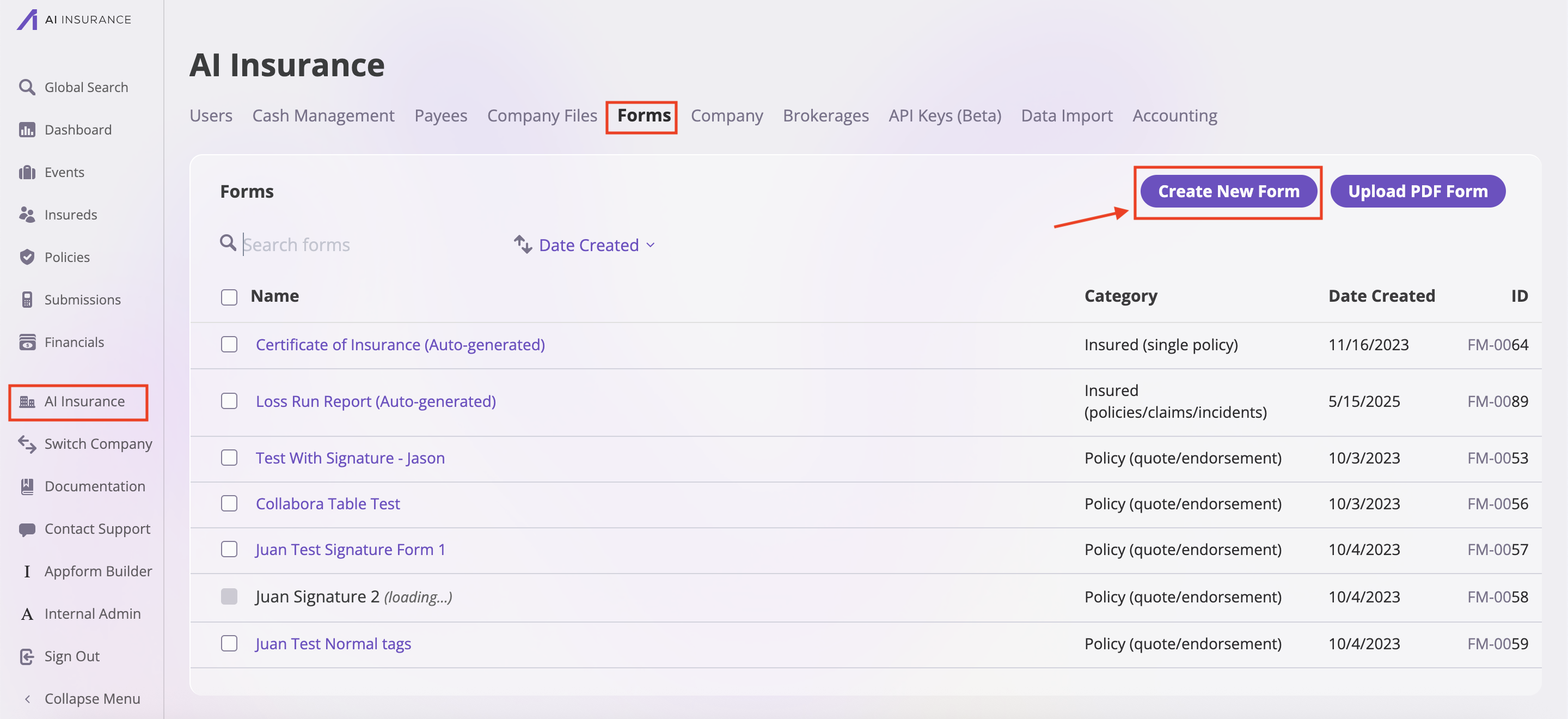Switch to the Company Files tab
Screen dimensions: 1568x719
[542, 115]
